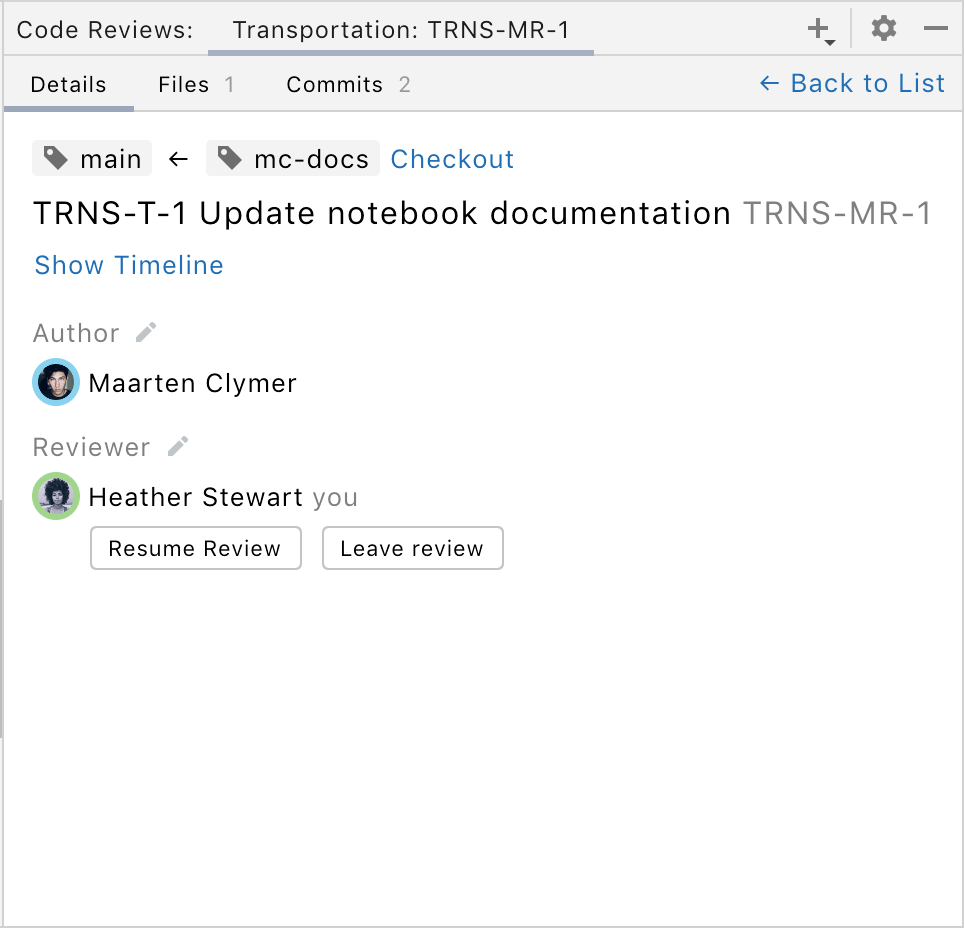The image size is (964, 928).
Task: Click the main branch label
Action: click(x=92, y=158)
